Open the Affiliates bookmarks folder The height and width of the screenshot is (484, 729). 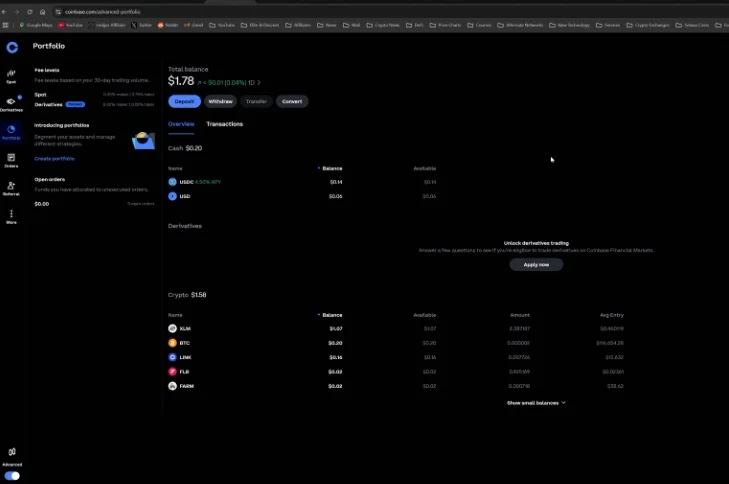click(298, 25)
